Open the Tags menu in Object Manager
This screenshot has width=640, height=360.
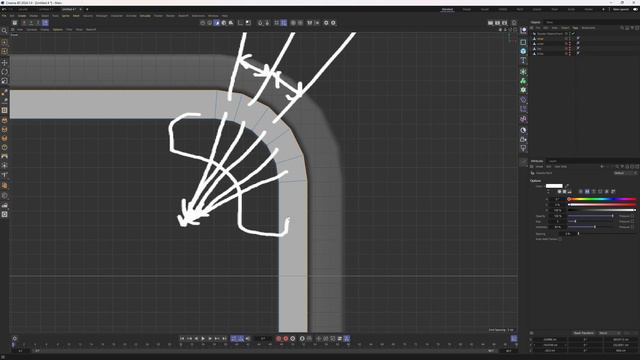pyautogui.click(x=575, y=28)
